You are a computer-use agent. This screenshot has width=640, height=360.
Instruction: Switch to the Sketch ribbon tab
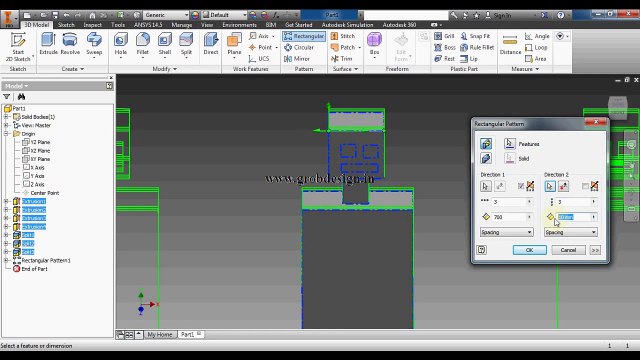[x=66, y=25]
